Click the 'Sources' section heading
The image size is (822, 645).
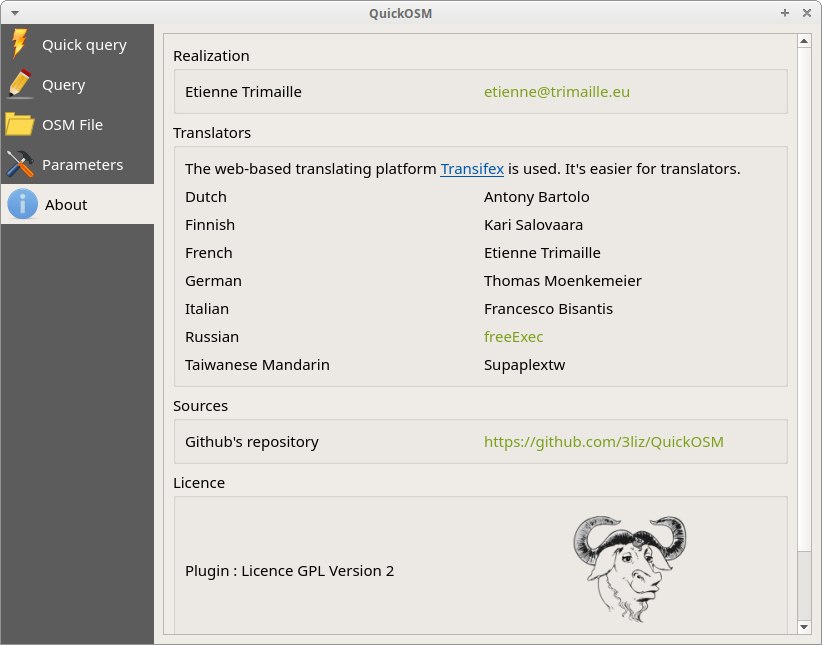tap(200, 406)
